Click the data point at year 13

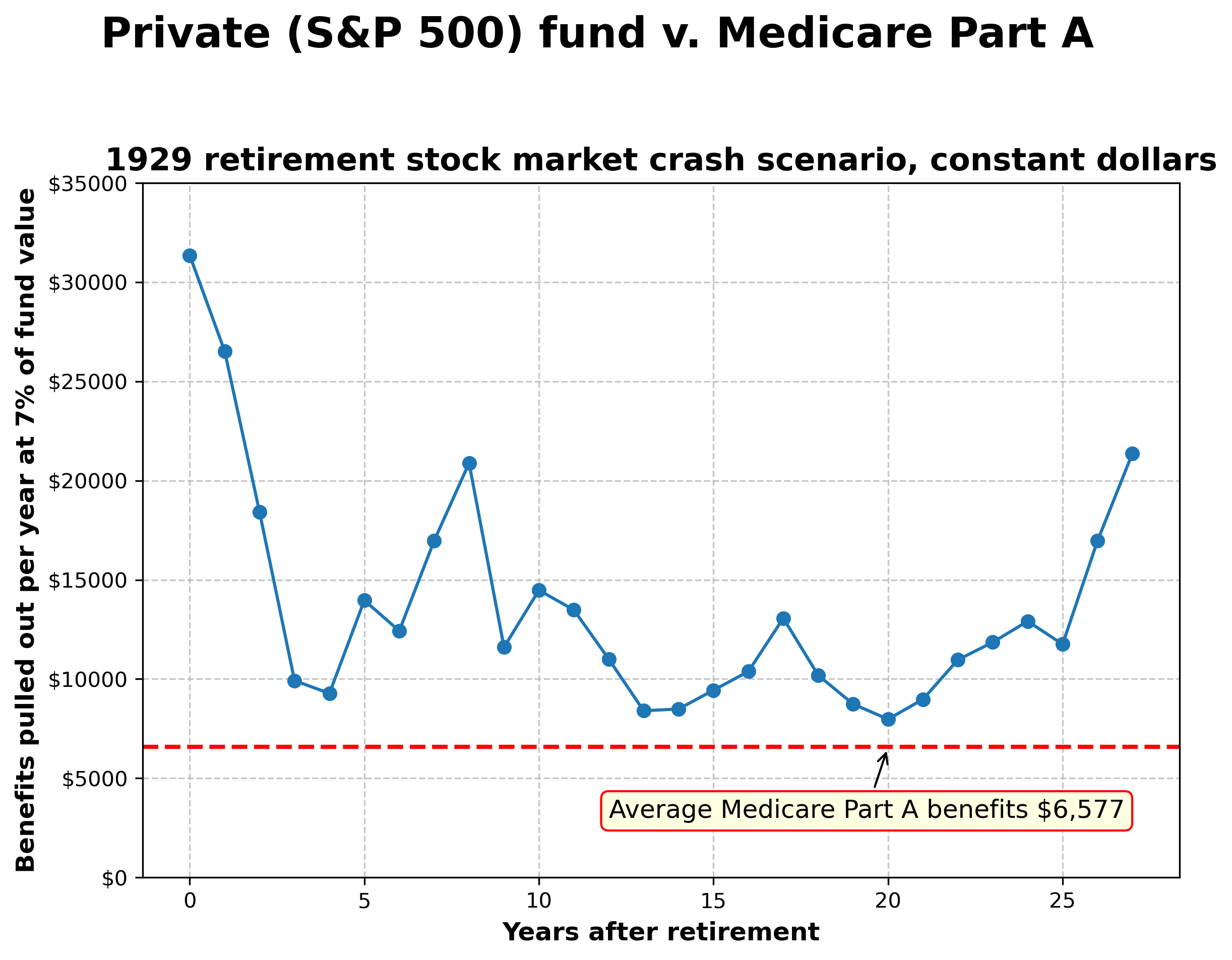pos(644,711)
